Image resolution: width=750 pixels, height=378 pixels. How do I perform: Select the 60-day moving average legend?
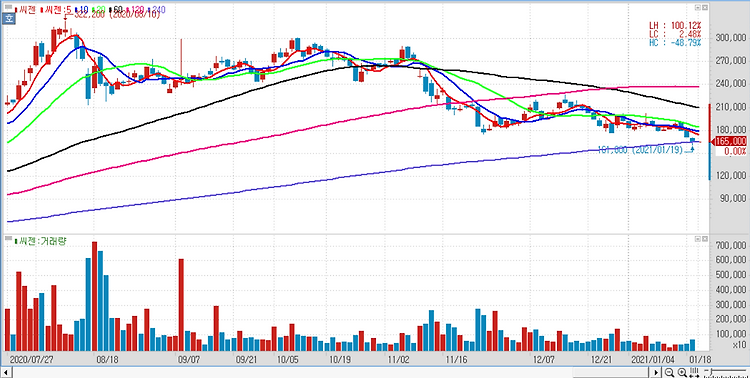click(115, 10)
